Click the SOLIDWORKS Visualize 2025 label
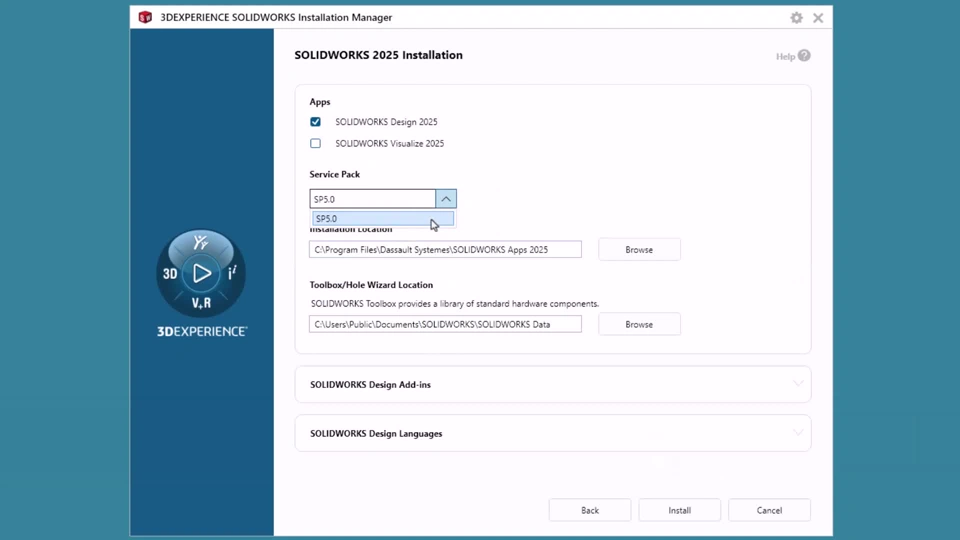 coord(389,143)
